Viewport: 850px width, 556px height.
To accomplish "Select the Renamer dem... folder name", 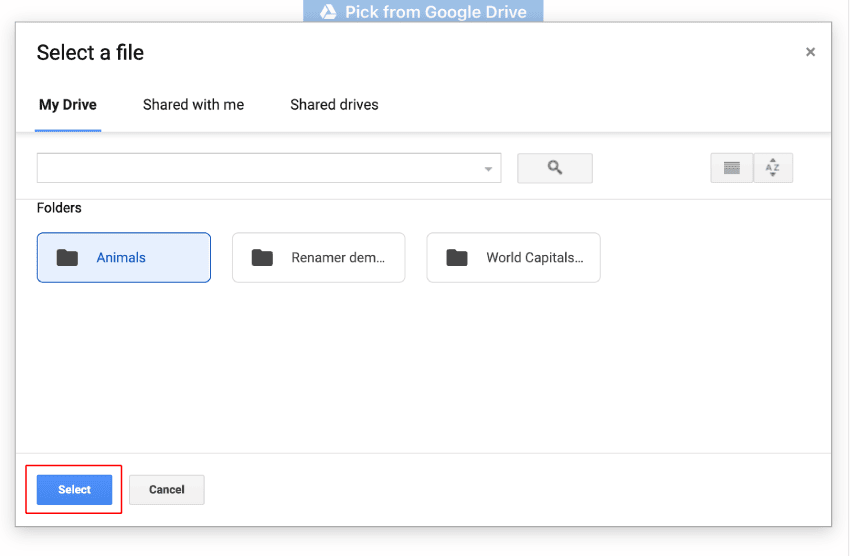I will tap(338, 258).
